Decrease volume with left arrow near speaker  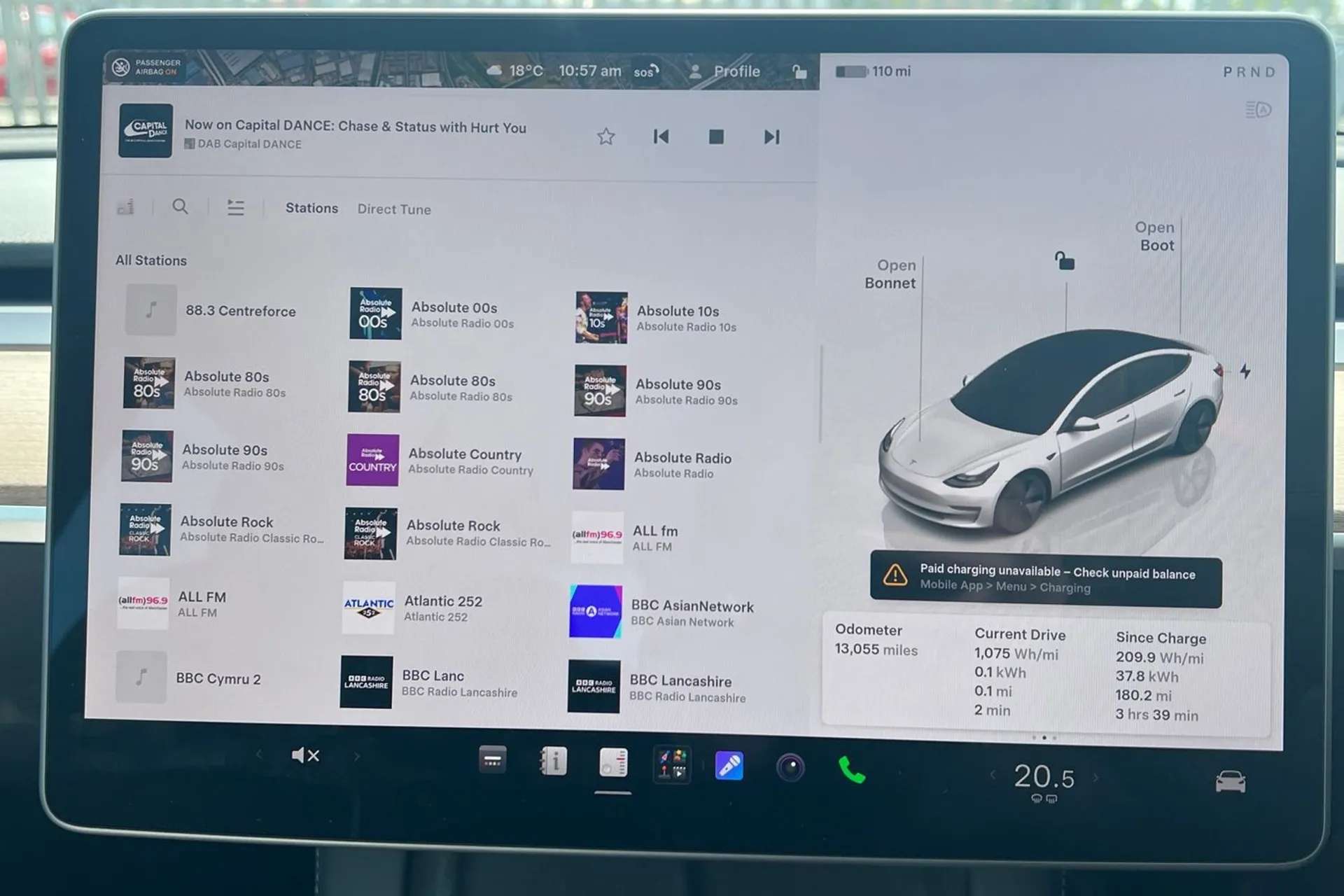(x=260, y=755)
